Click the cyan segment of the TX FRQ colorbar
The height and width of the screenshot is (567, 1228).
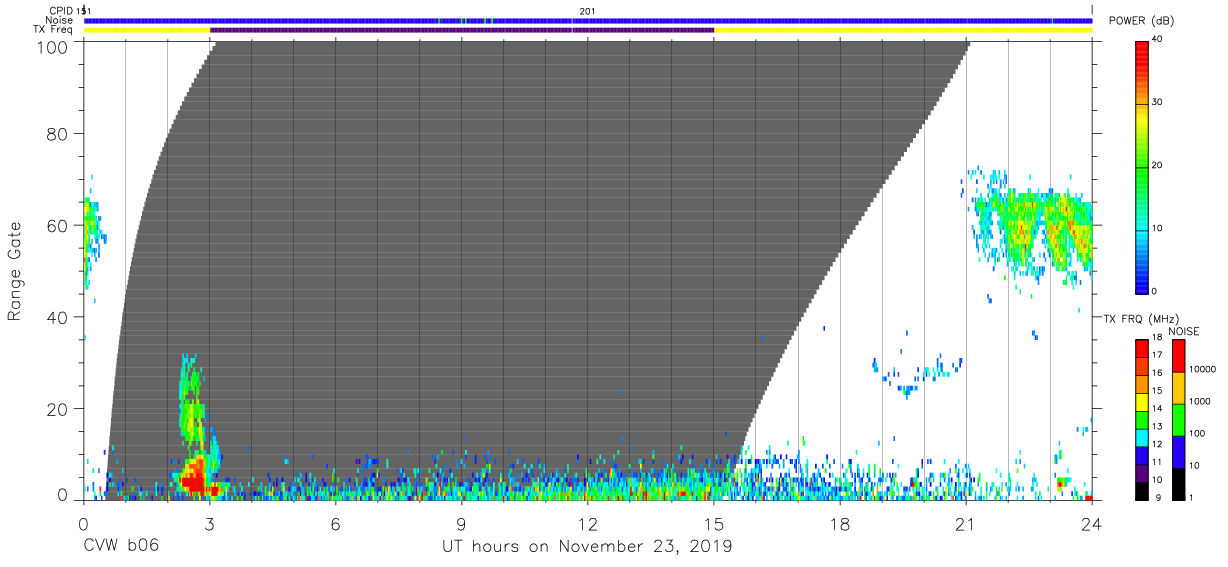[1141, 437]
